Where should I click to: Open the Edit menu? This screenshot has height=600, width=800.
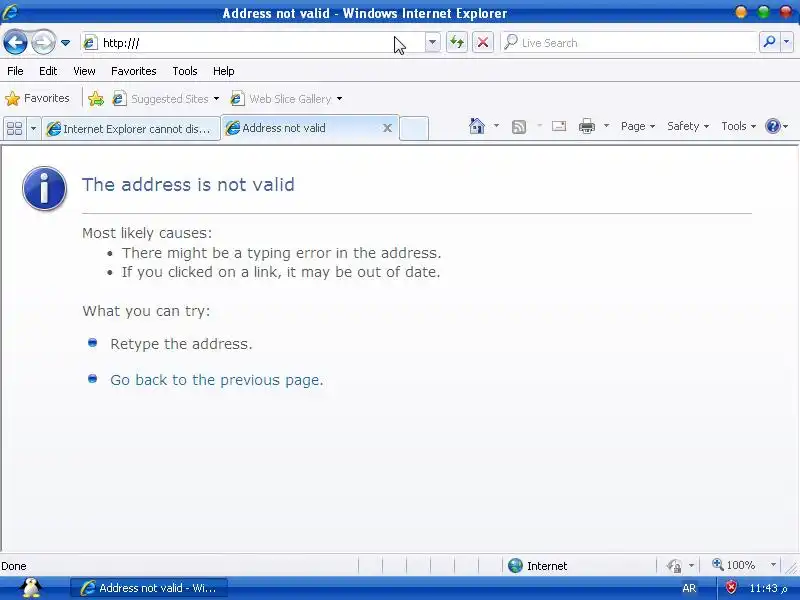pyautogui.click(x=48, y=71)
